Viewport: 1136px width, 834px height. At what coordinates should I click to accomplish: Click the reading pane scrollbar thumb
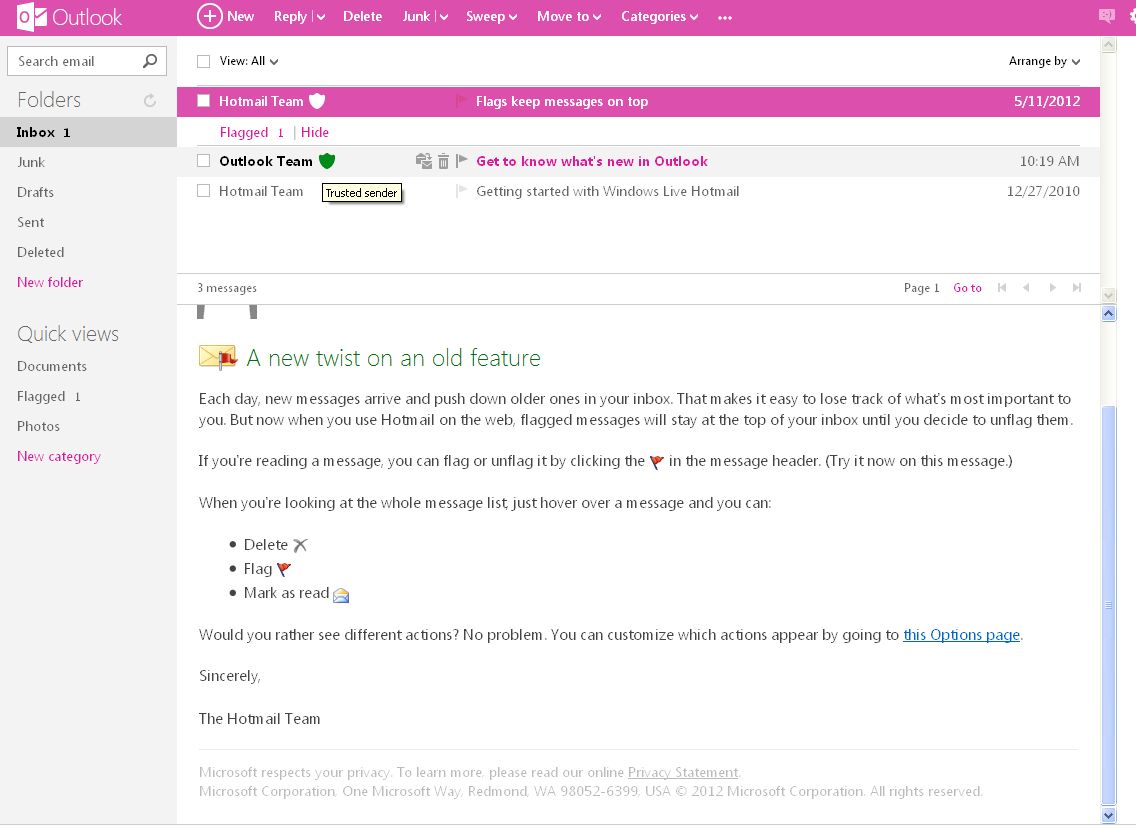[x=1108, y=605]
